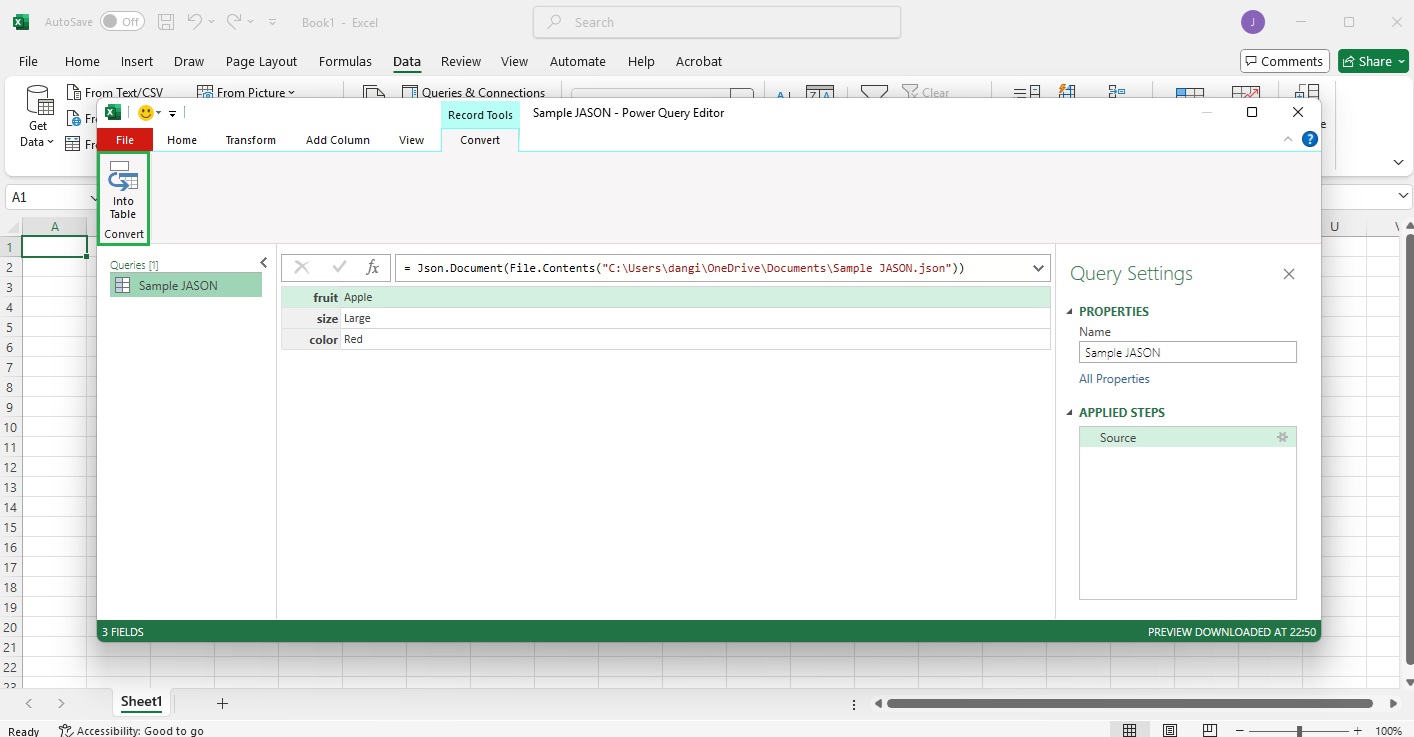Image resolution: width=1414 pixels, height=737 pixels.
Task: Click the All Properties link
Action: coord(1114,379)
